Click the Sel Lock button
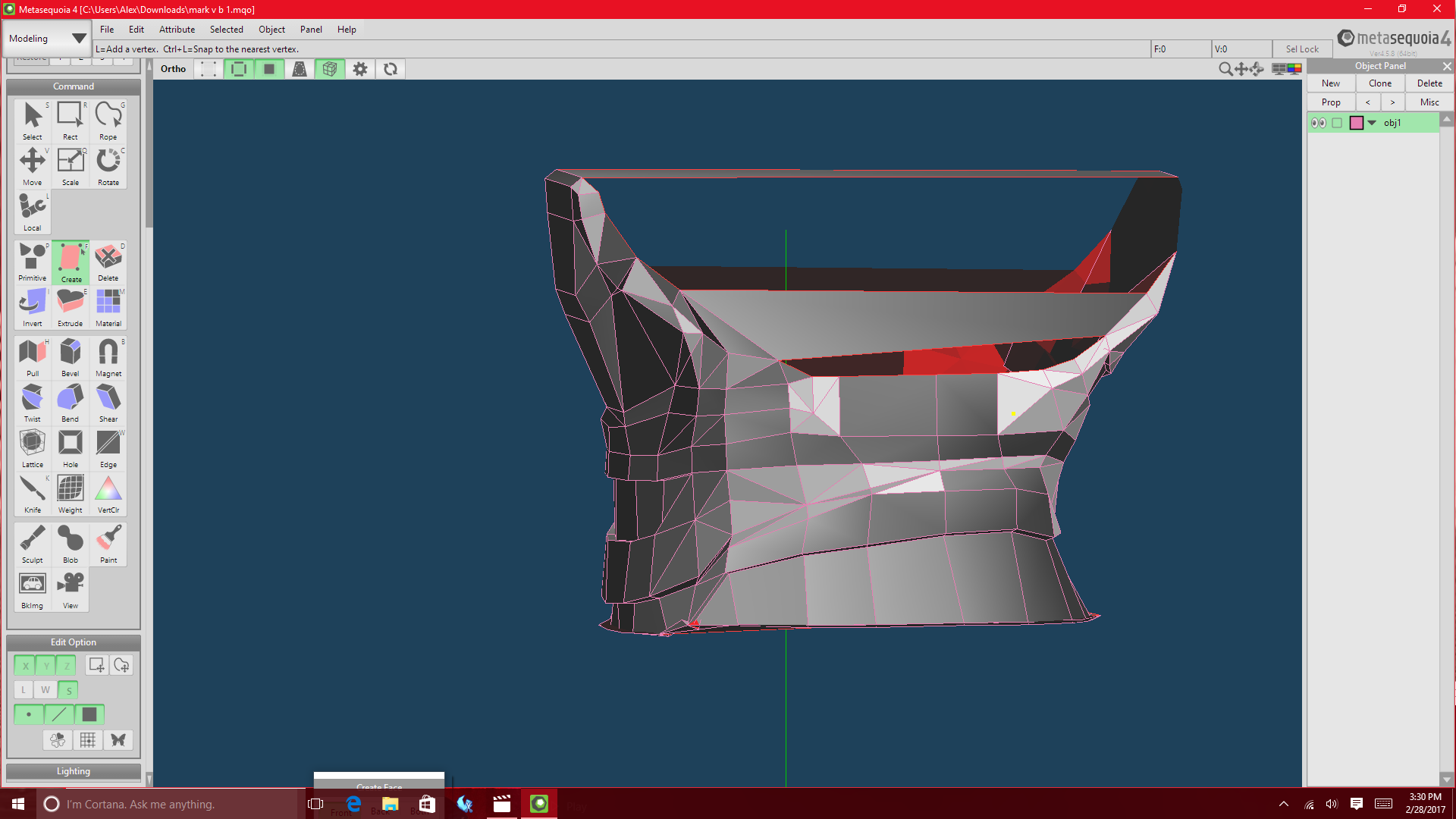 1302,49
